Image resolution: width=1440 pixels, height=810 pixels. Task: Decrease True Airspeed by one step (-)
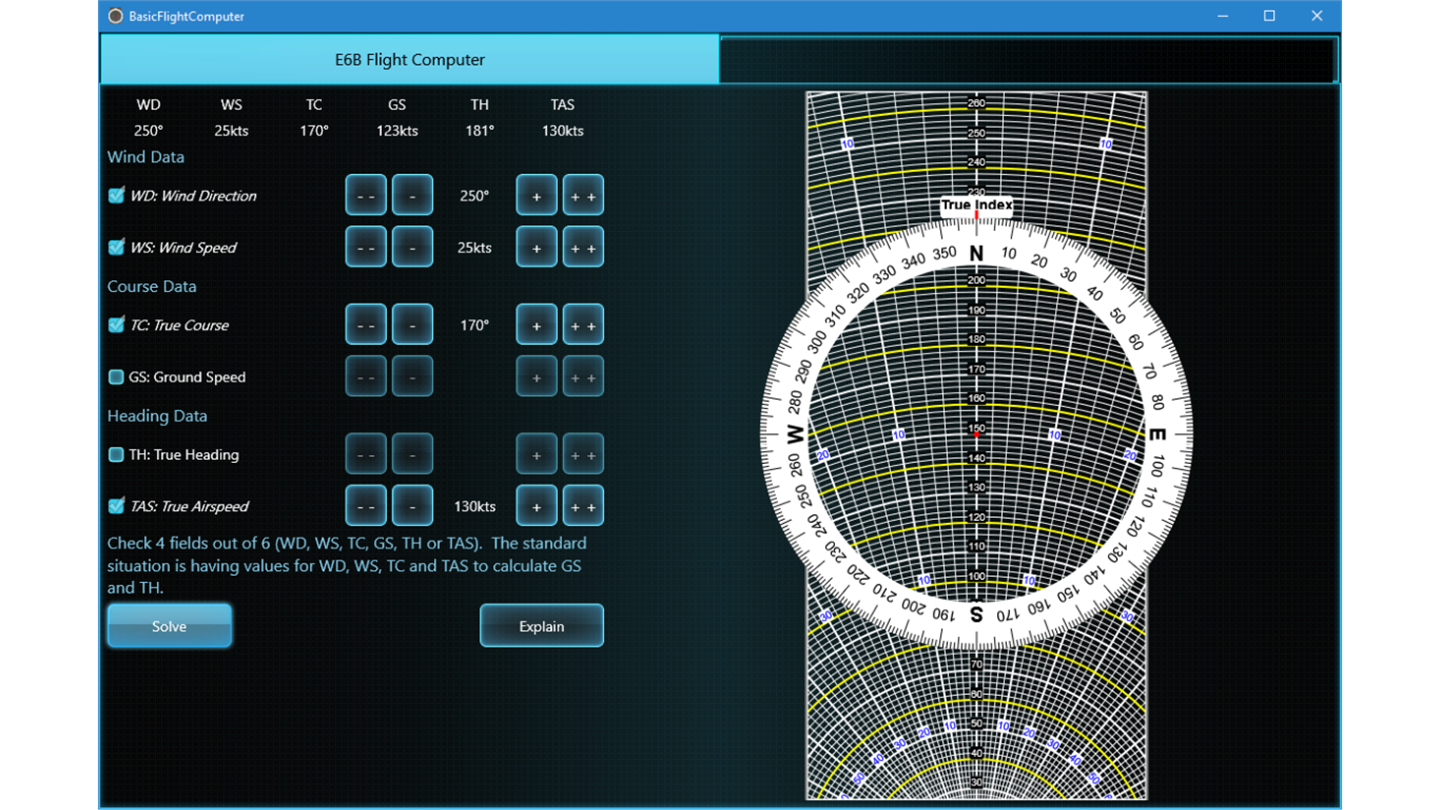412,506
